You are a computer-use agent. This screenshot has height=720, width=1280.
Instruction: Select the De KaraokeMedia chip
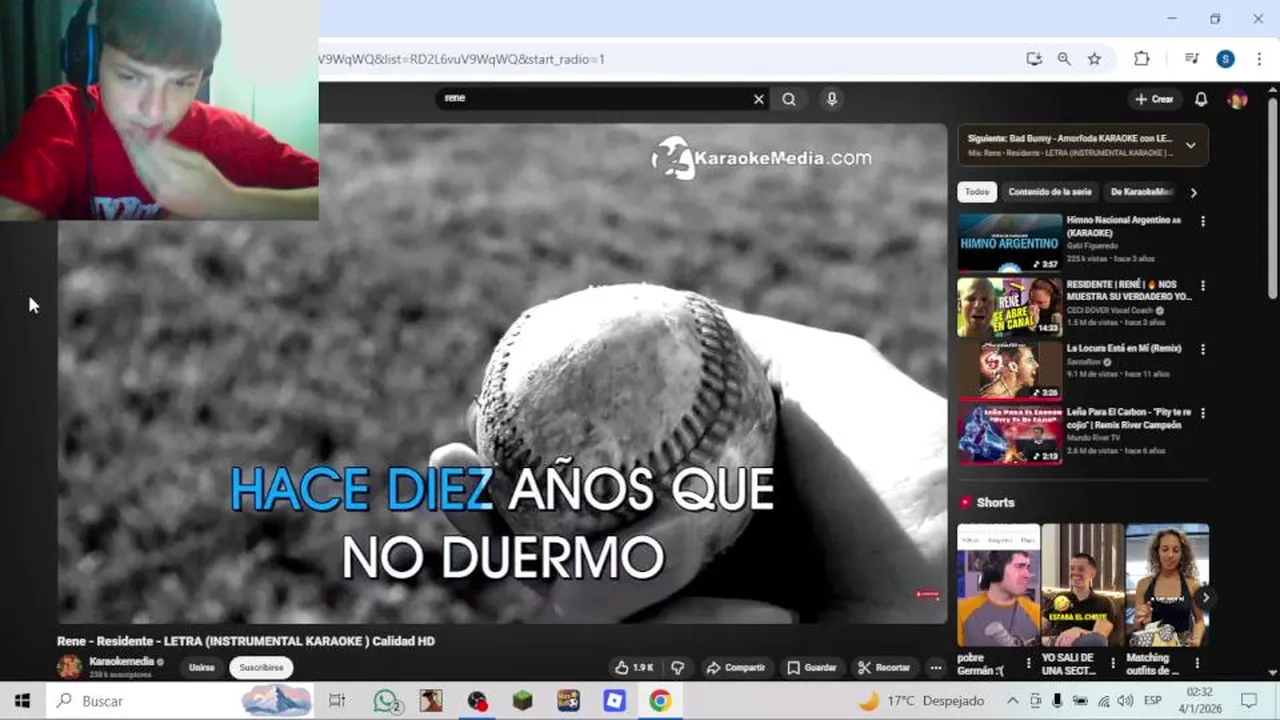(x=1142, y=192)
